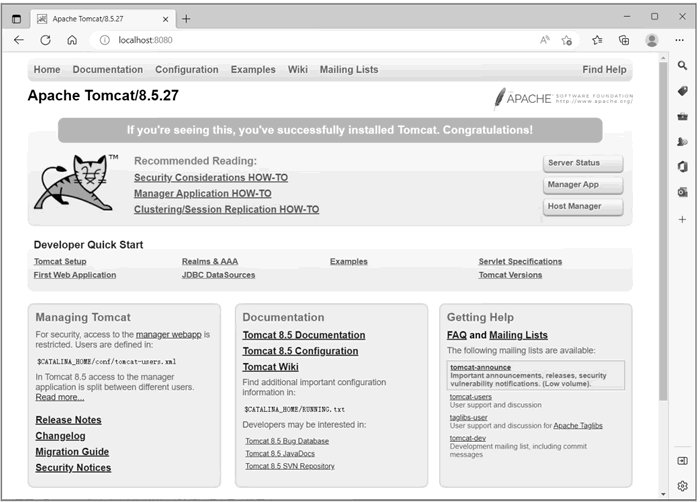
Task: Open the site information icon beside localhost:8080
Action: [104, 40]
